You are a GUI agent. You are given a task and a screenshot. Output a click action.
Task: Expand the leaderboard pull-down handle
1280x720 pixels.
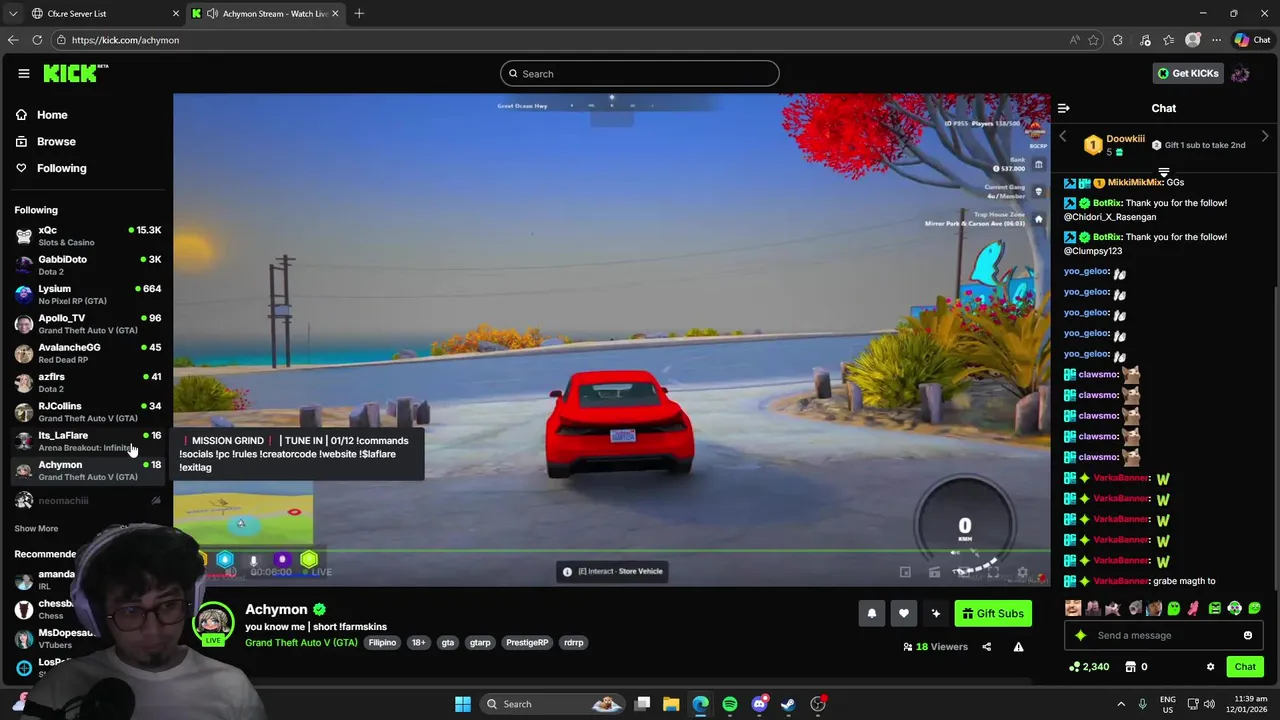[1163, 172]
